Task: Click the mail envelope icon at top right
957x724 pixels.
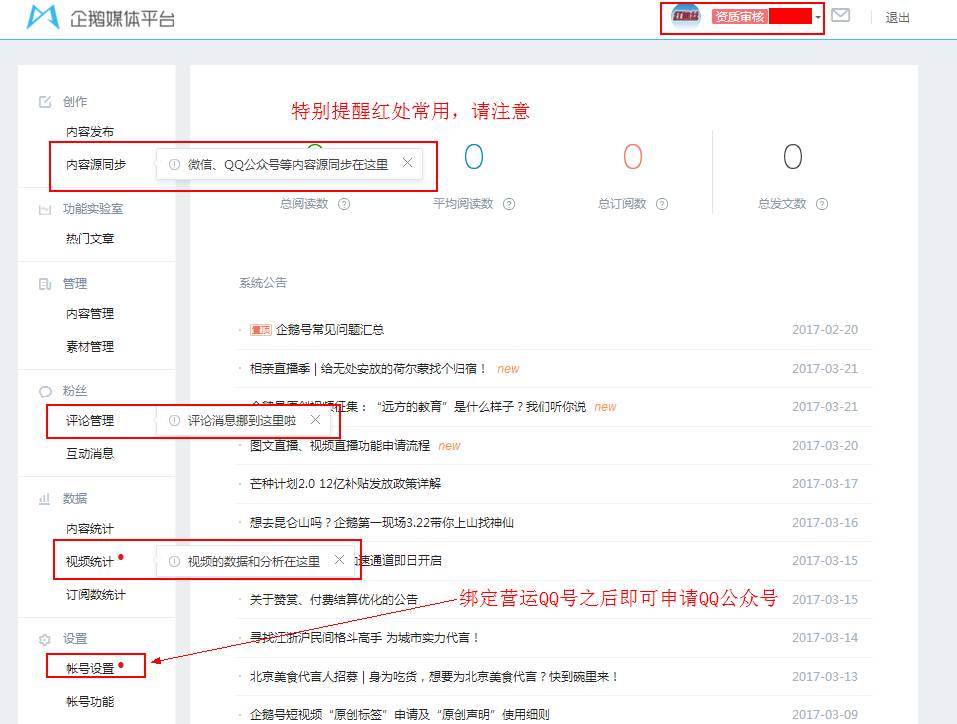Action: tap(841, 16)
